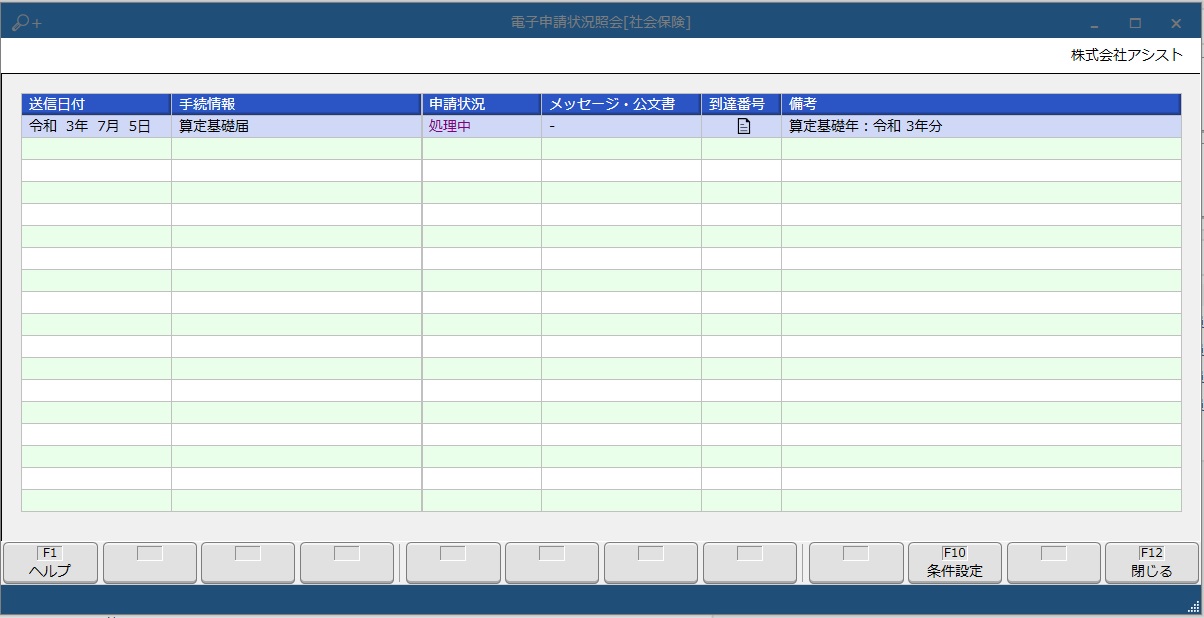Click the resize grip in the bottom-right corner
This screenshot has height=618, width=1204.
point(1193,607)
